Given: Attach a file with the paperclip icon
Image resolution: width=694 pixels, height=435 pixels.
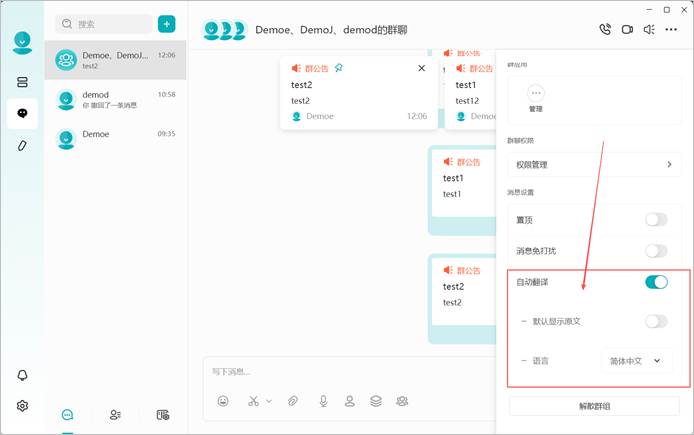Looking at the screenshot, I should (293, 401).
